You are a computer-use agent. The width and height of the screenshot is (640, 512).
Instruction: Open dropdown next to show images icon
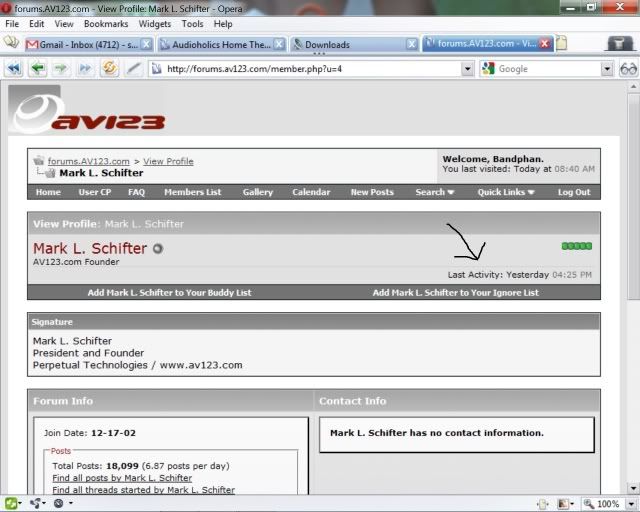[x=572, y=504]
